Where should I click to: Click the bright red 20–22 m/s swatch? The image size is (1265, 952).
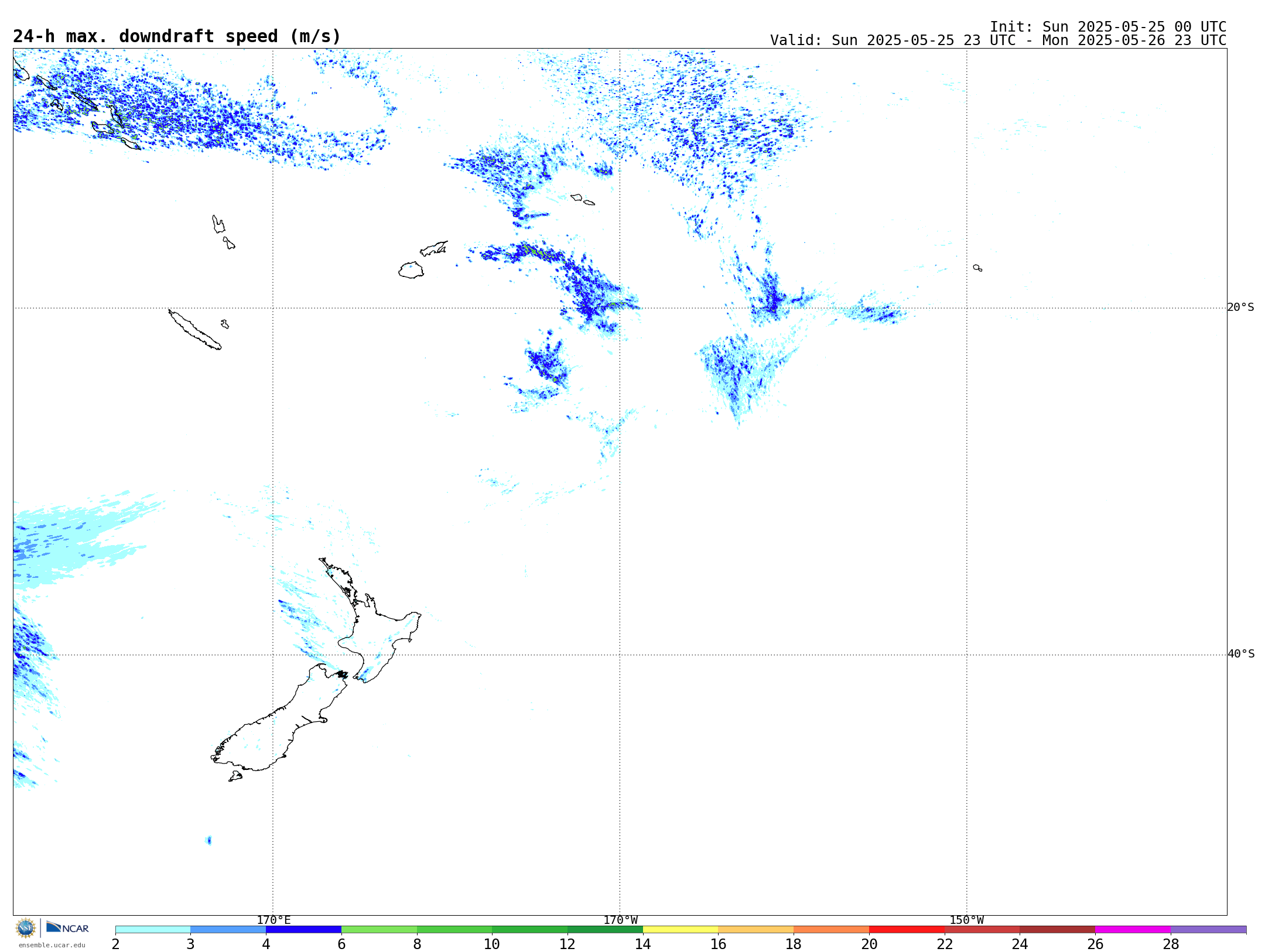907,930
